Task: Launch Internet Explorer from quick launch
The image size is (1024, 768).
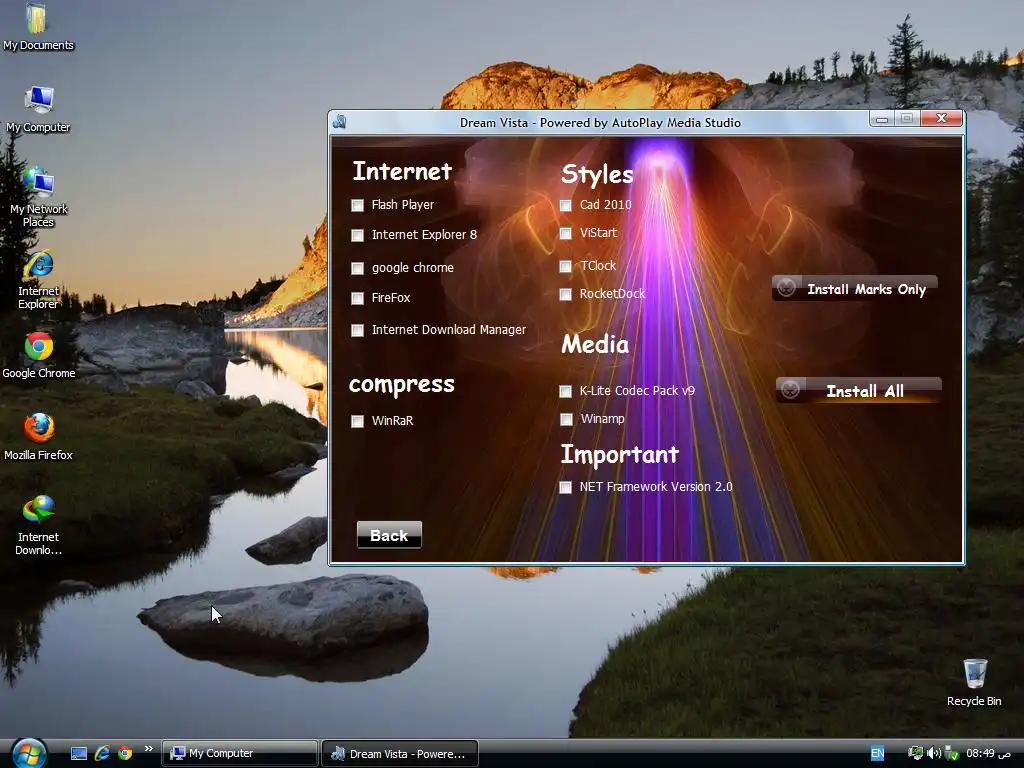Action: (102, 753)
